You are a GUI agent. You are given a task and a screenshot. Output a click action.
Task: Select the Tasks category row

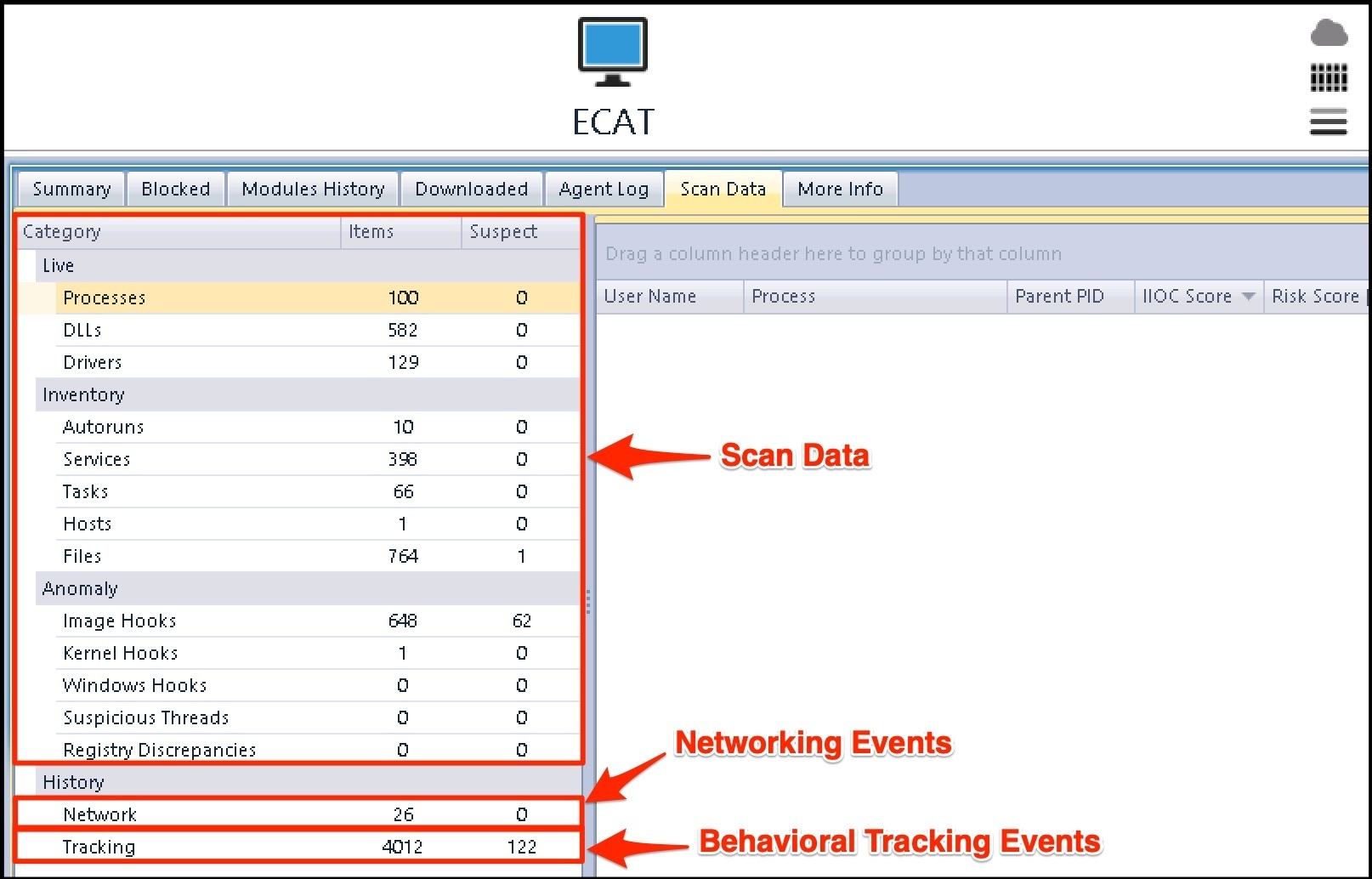318,491
